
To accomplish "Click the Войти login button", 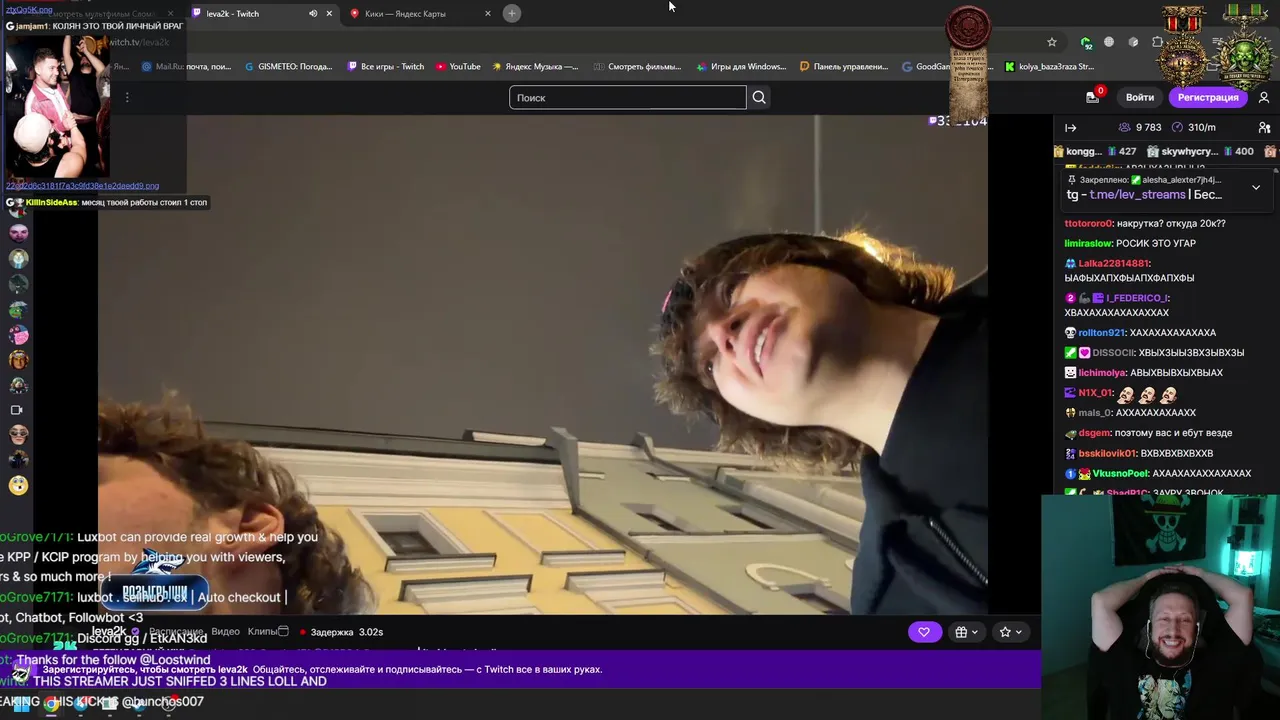I will coord(1140,97).
